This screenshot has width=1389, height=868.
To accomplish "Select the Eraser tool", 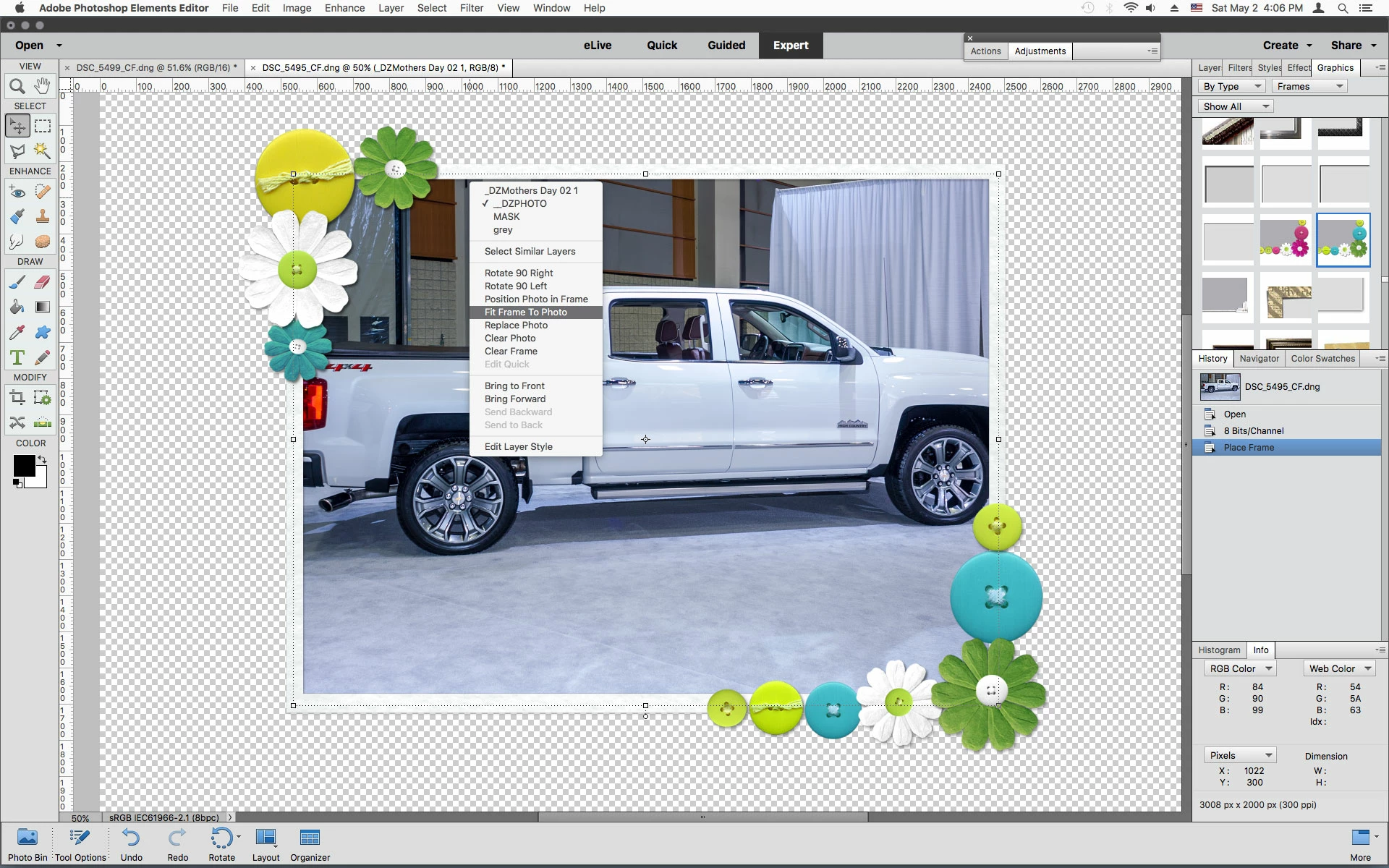I will 43,281.
